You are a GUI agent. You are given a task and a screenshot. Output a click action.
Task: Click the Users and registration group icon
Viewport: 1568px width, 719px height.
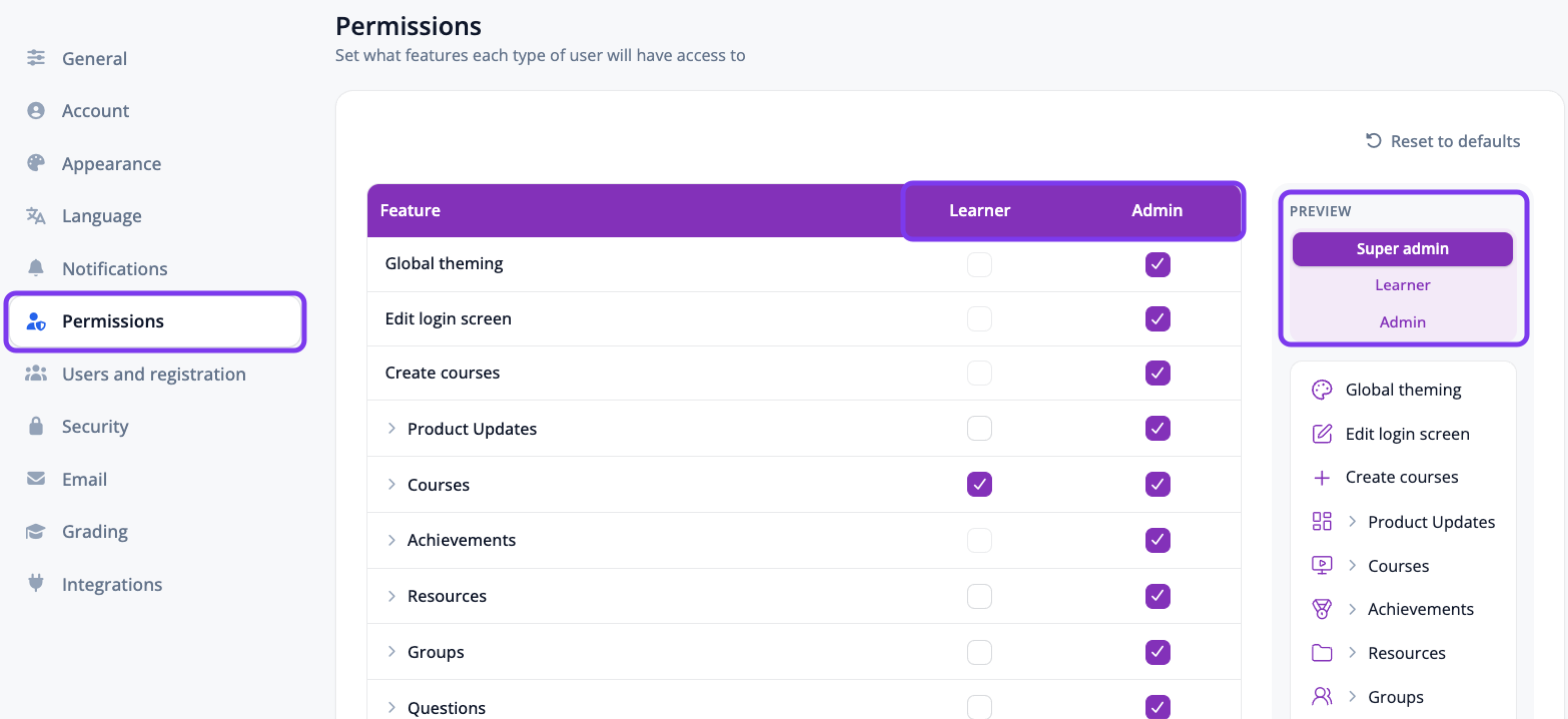(x=36, y=374)
